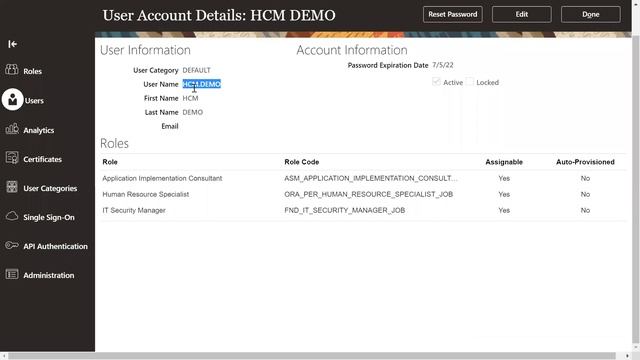
Task: Click FND_IT_SECURITY_MANAGER_JOB role code
Action: [344, 210]
